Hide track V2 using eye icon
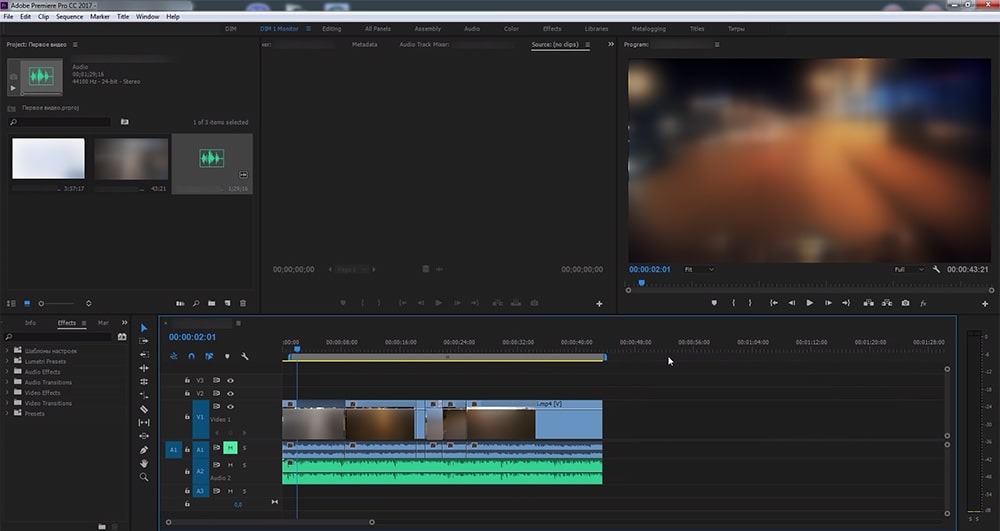This screenshot has height=531, width=1000. (230, 394)
